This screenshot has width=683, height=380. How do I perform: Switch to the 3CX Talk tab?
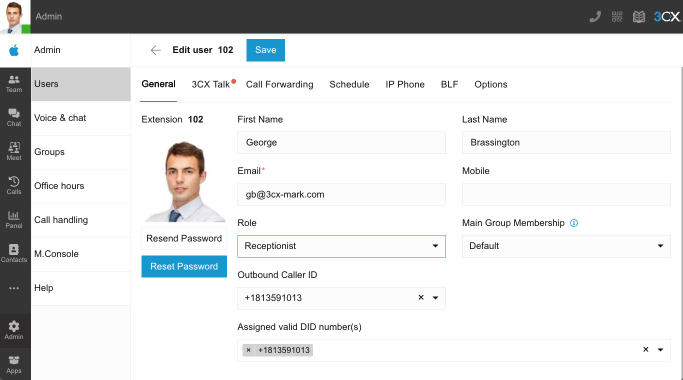click(x=211, y=85)
